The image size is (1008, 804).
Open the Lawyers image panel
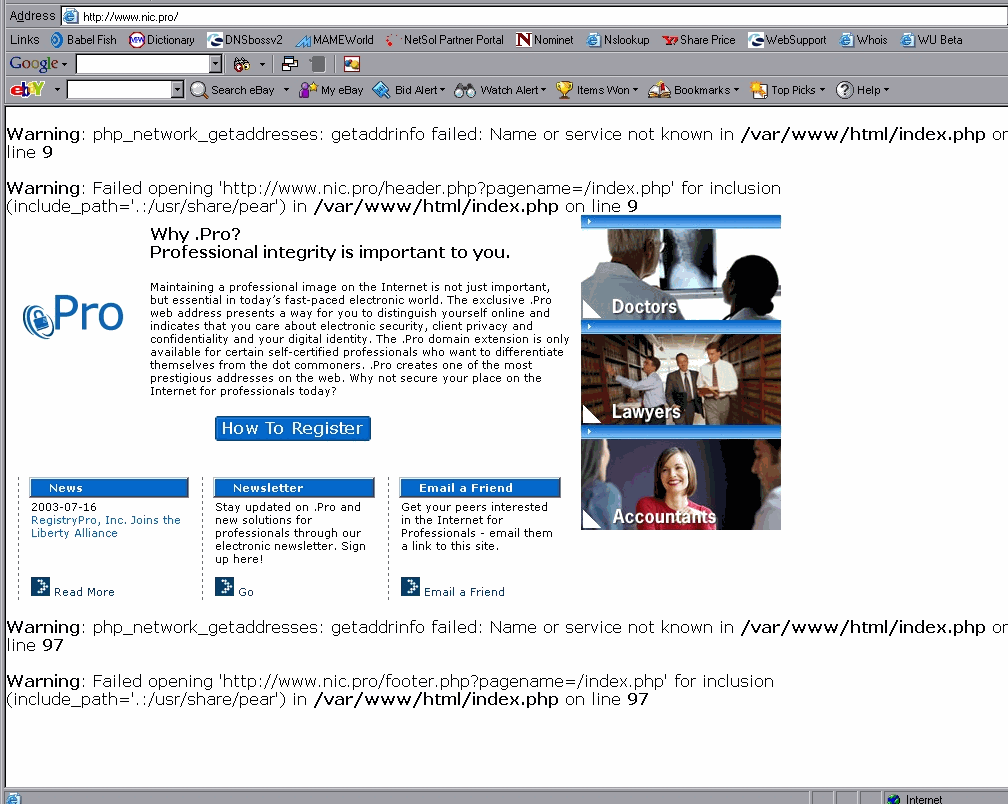tap(681, 379)
